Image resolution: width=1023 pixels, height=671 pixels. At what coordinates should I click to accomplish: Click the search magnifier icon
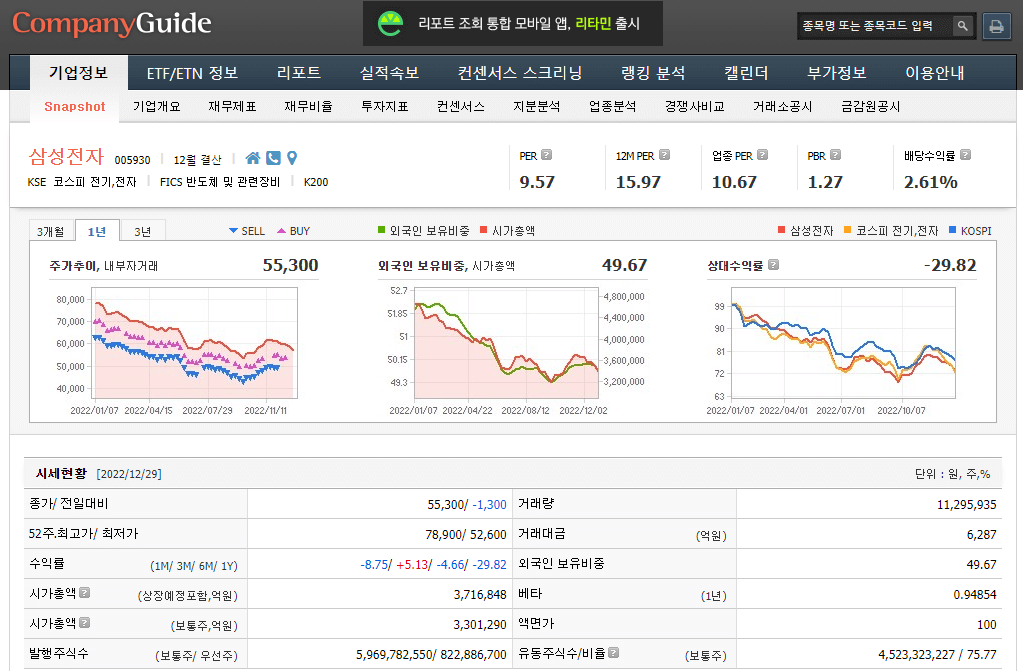point(962,26)
